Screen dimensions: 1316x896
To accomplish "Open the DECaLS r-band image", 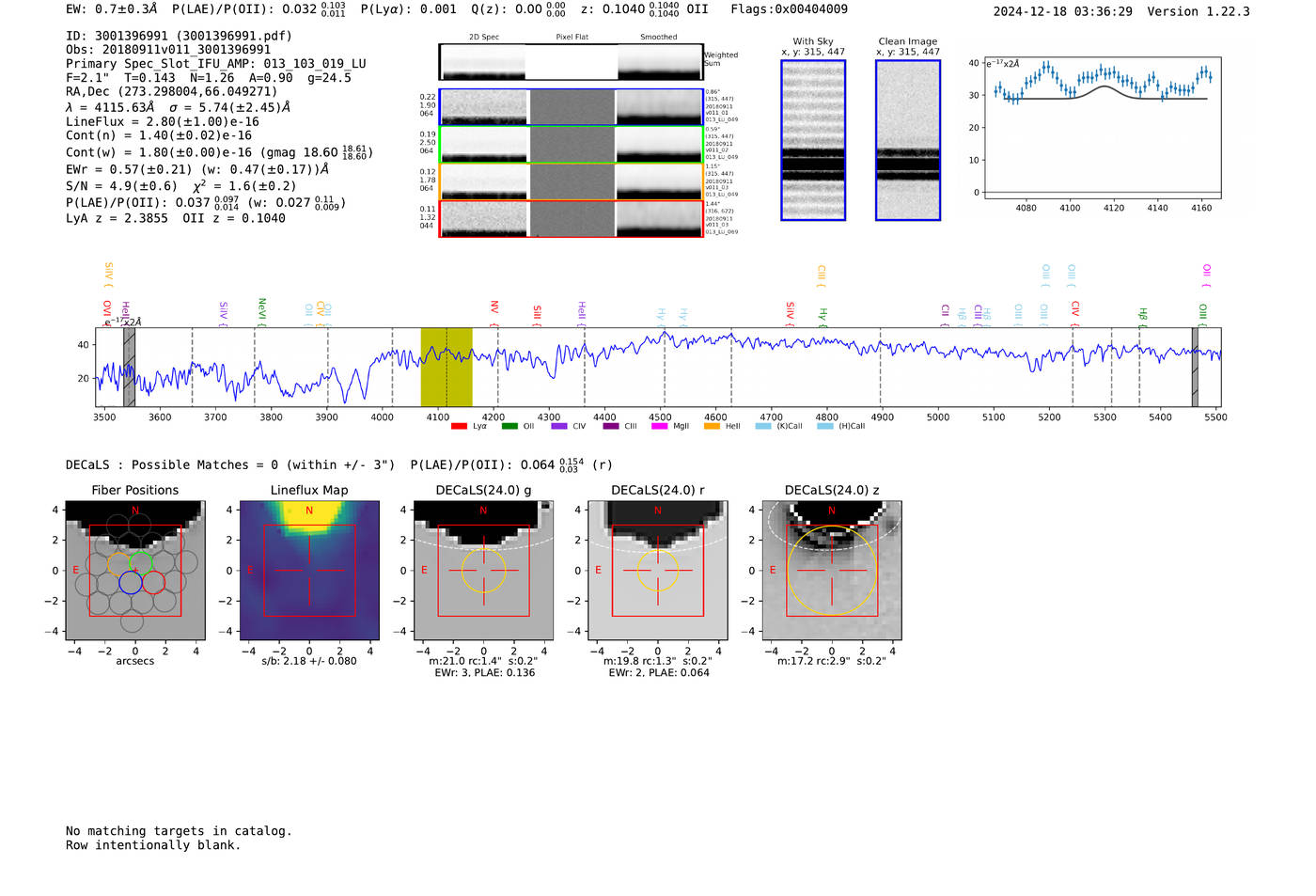I will click(658, 570).
